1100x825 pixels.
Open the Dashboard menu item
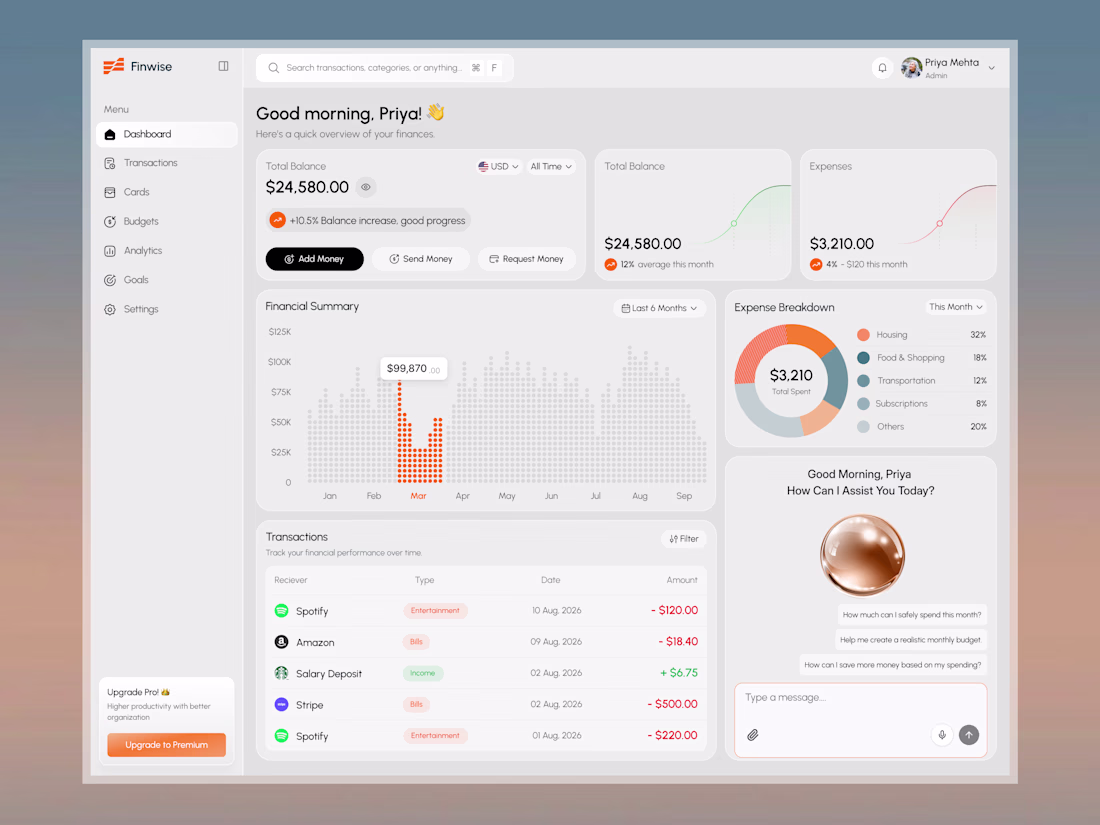point(167,135)
